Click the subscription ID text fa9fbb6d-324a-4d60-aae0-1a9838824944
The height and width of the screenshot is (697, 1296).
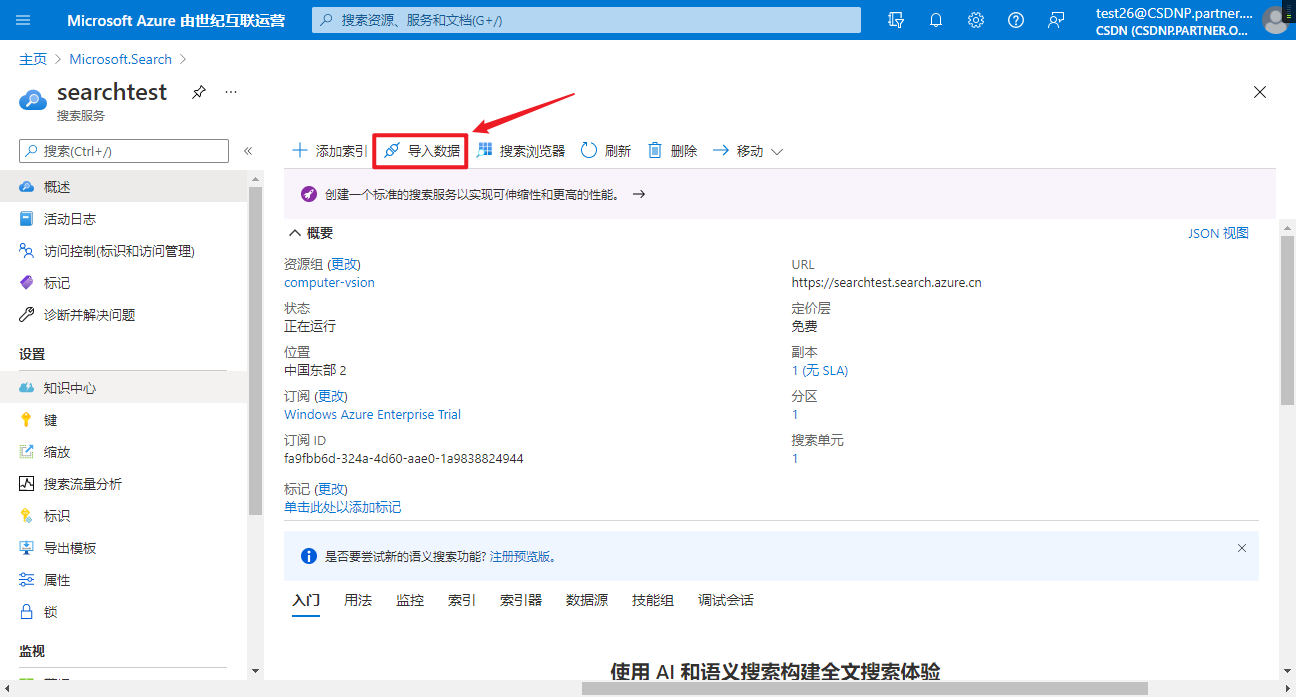(404, 459)
